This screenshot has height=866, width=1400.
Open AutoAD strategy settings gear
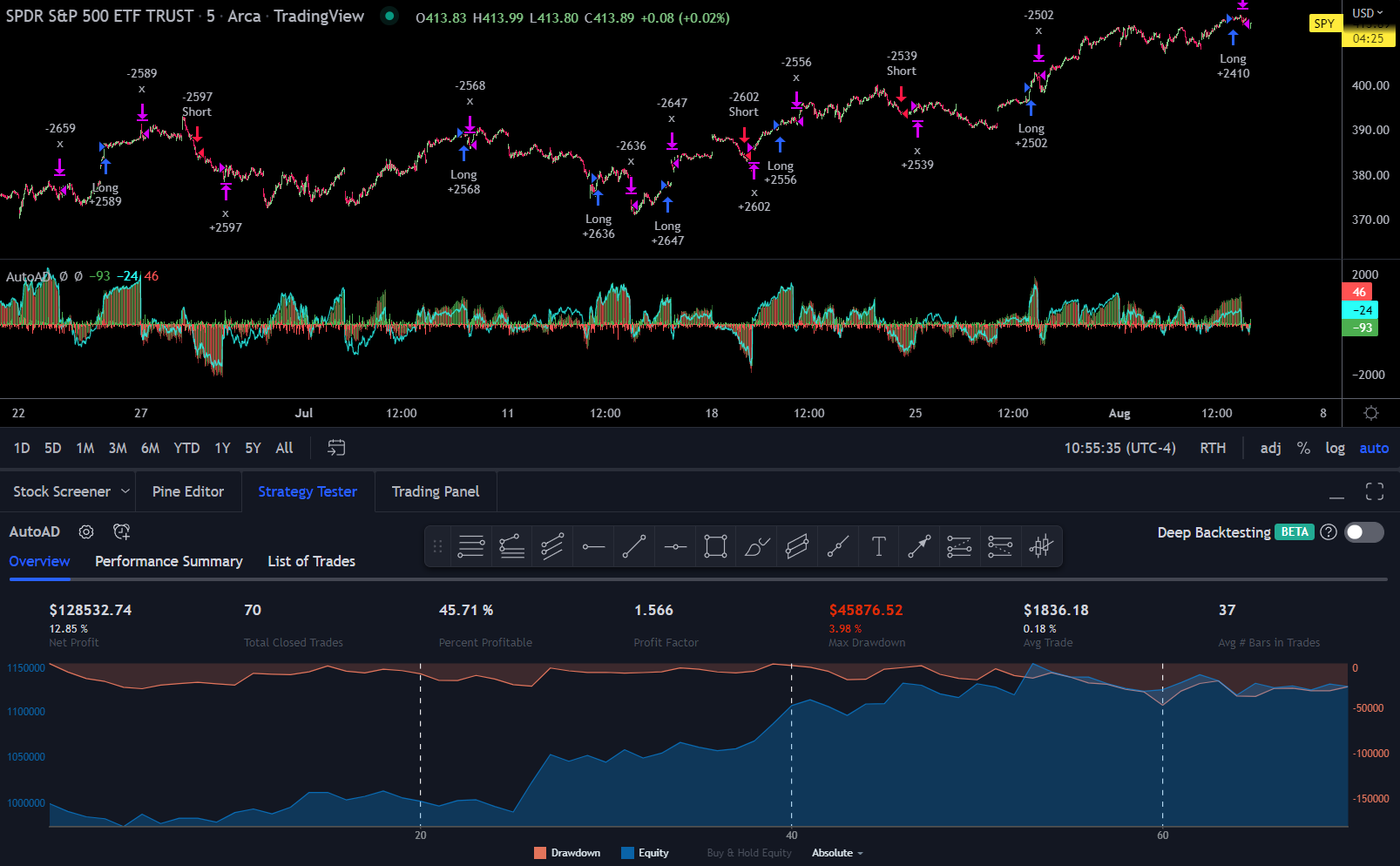pyautogui.click(x=86, y=531)
